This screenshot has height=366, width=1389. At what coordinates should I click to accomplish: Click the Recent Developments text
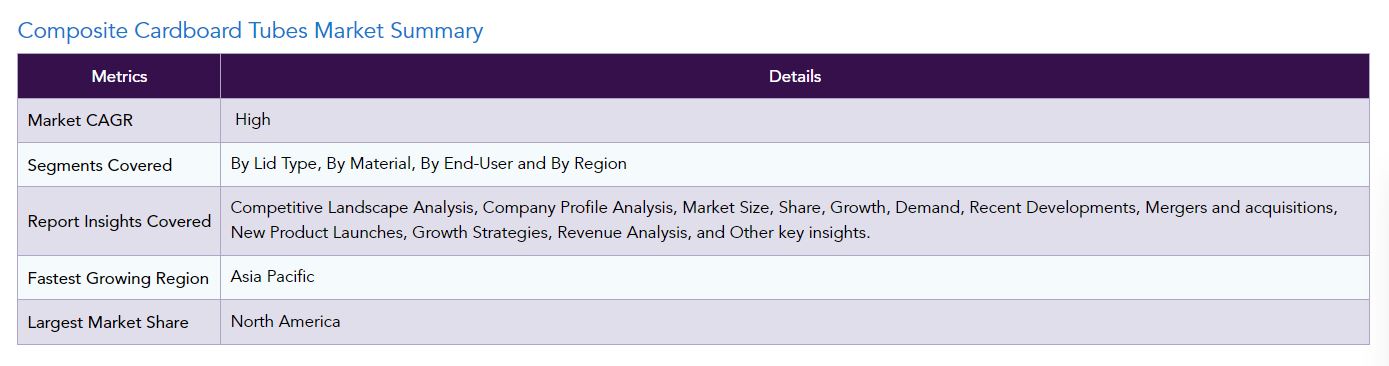[x=1051, y=208]
